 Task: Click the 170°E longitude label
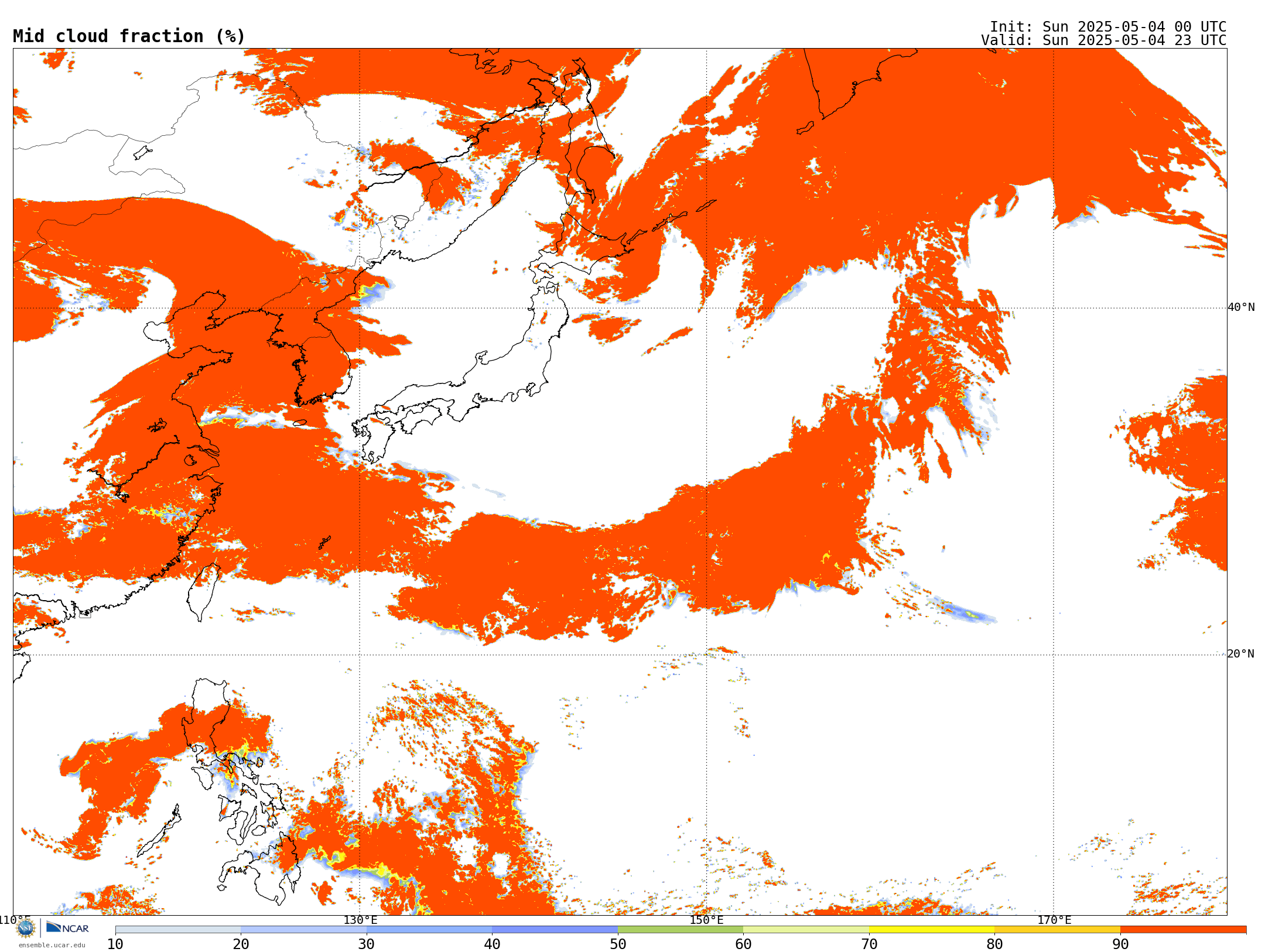tap(1054, 920)
